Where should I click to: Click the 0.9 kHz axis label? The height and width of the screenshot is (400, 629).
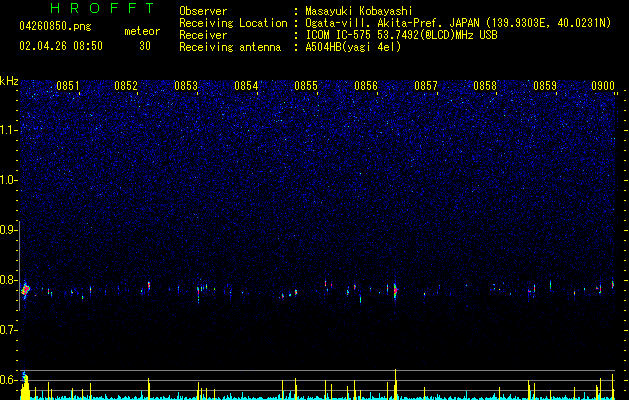pos(8,230)
